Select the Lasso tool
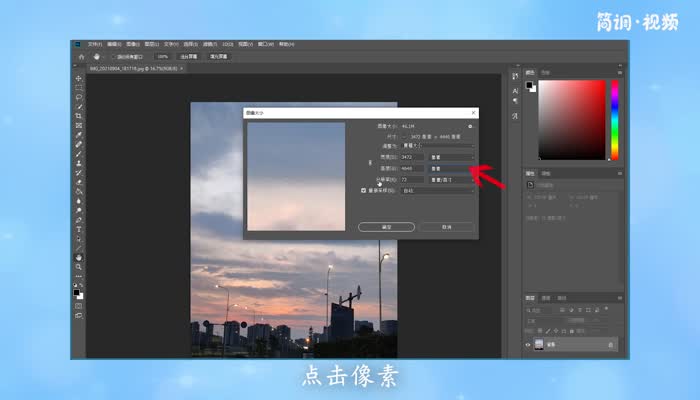700x400 pixels. click(x=79, y=97)
